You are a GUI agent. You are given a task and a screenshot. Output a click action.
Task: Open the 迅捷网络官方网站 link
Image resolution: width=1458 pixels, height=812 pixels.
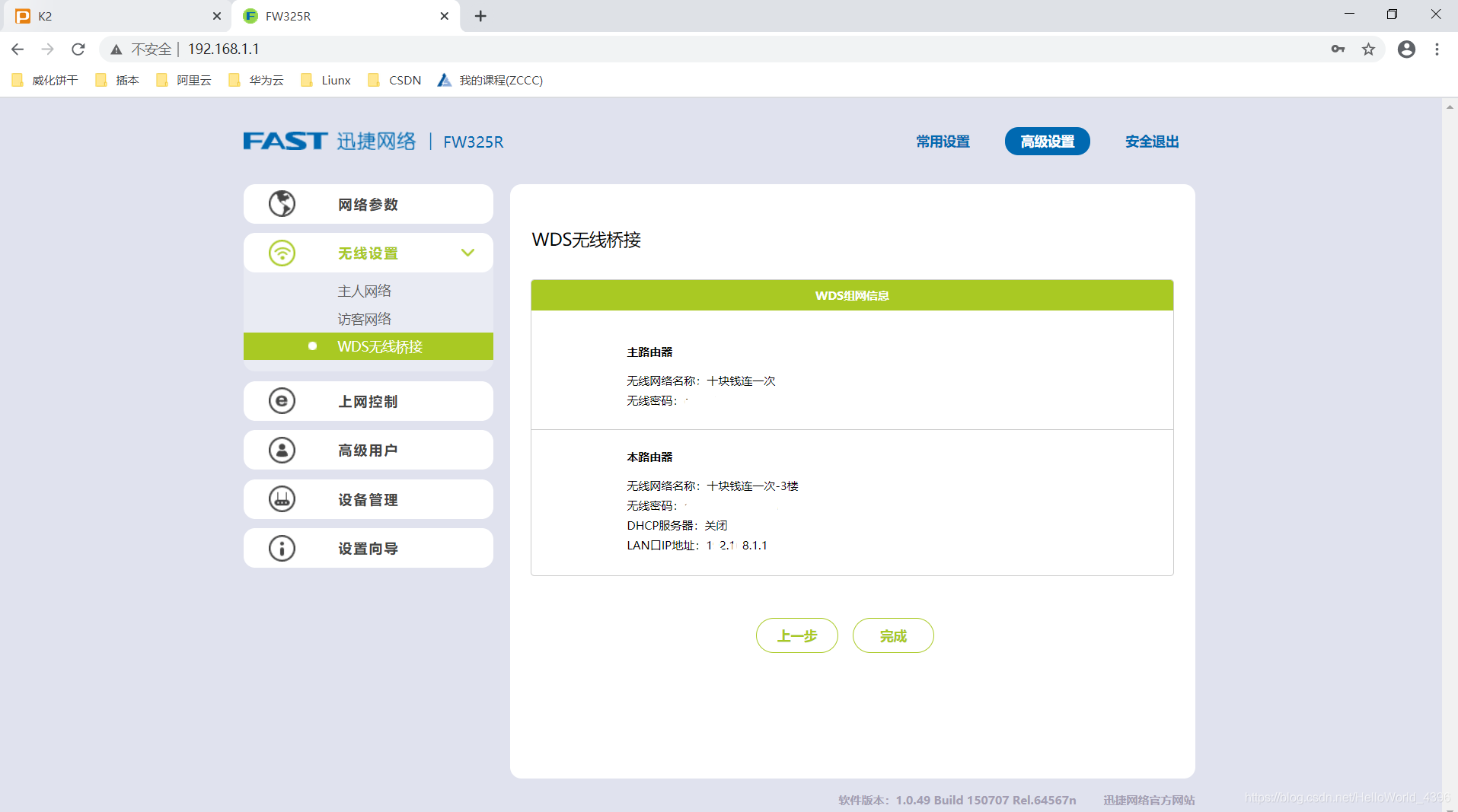[x=1150, y=800]
